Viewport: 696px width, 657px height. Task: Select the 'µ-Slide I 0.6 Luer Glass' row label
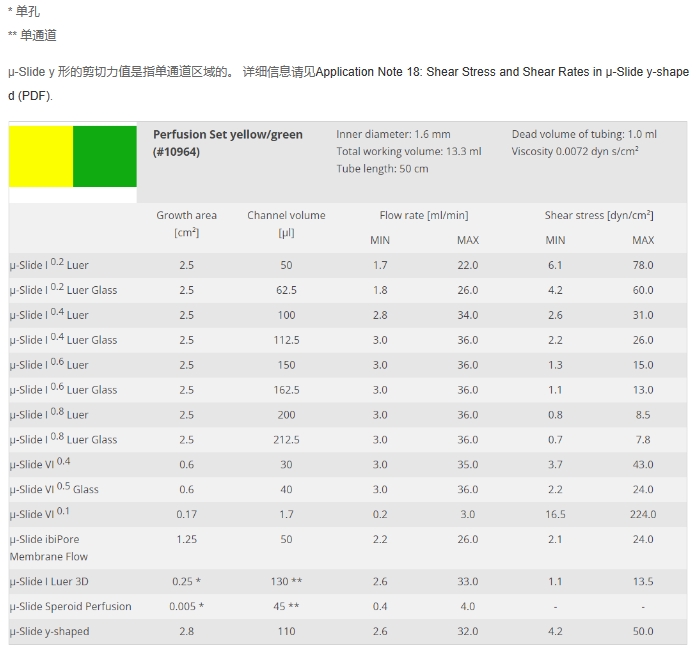[63, 389]
